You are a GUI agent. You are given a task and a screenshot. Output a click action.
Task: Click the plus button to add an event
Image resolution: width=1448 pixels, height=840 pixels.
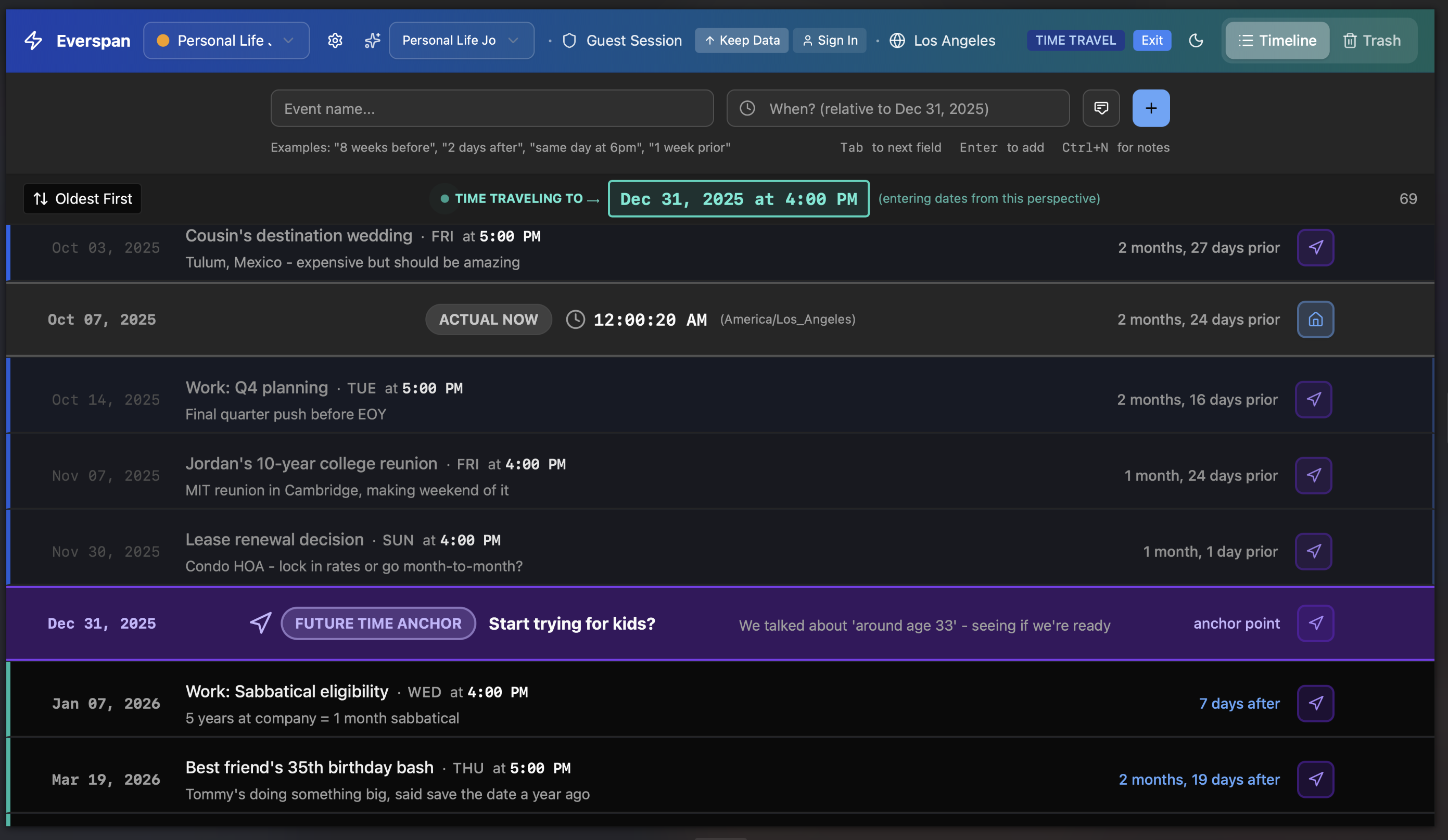pos(1151,108)
